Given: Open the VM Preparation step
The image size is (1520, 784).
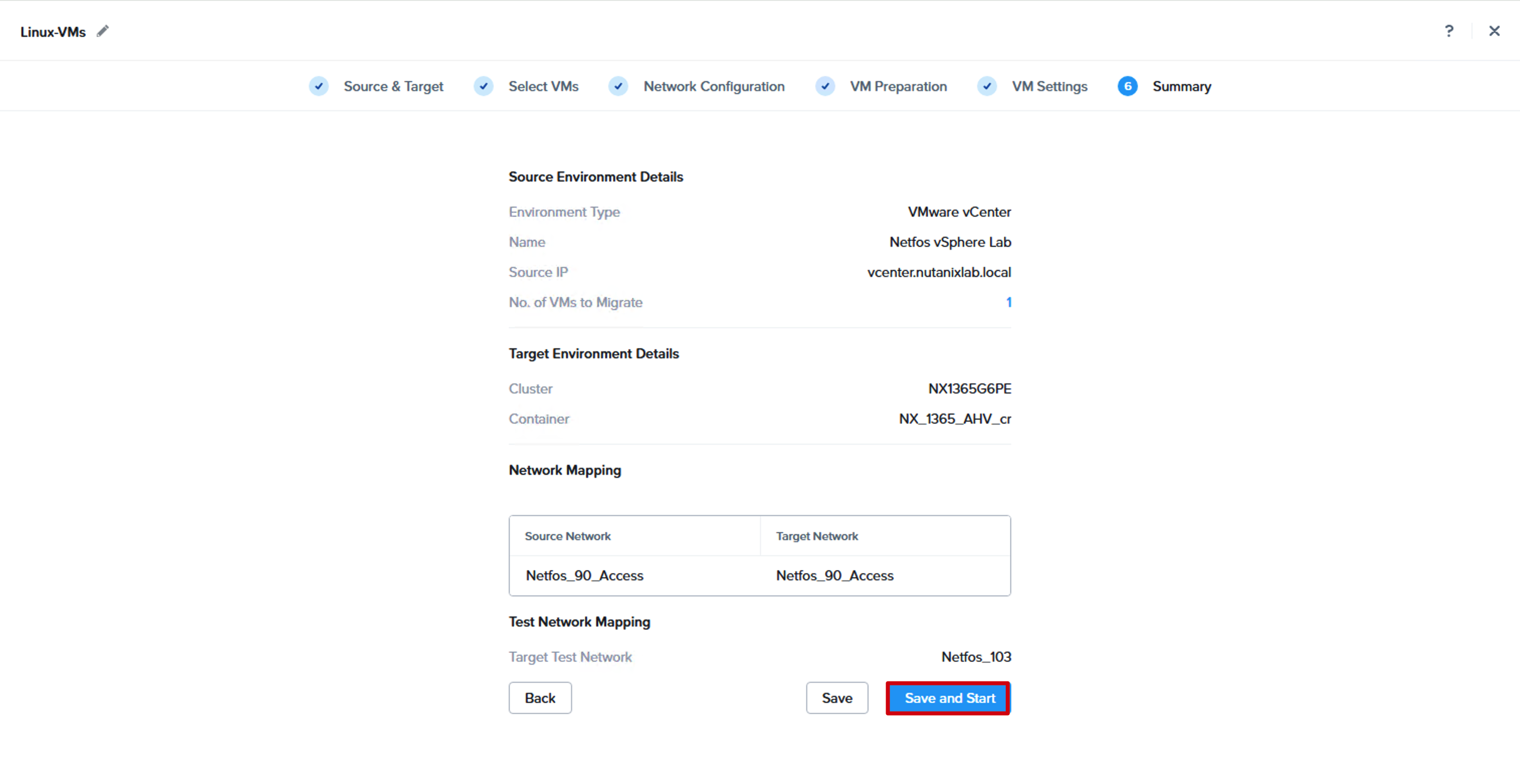Looking at the screenshot, I should [x=898, y=86].
